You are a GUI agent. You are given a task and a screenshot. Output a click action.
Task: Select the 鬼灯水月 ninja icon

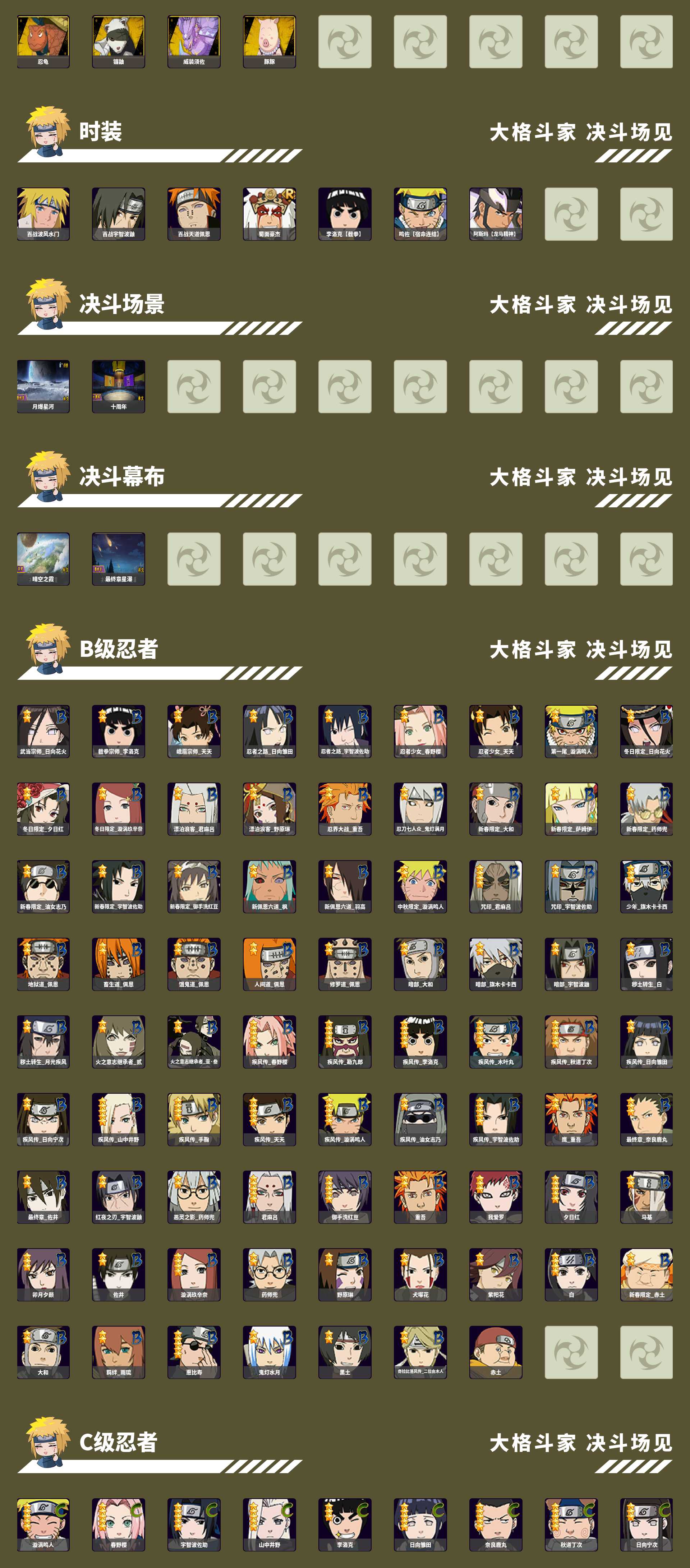(269, 1352)
